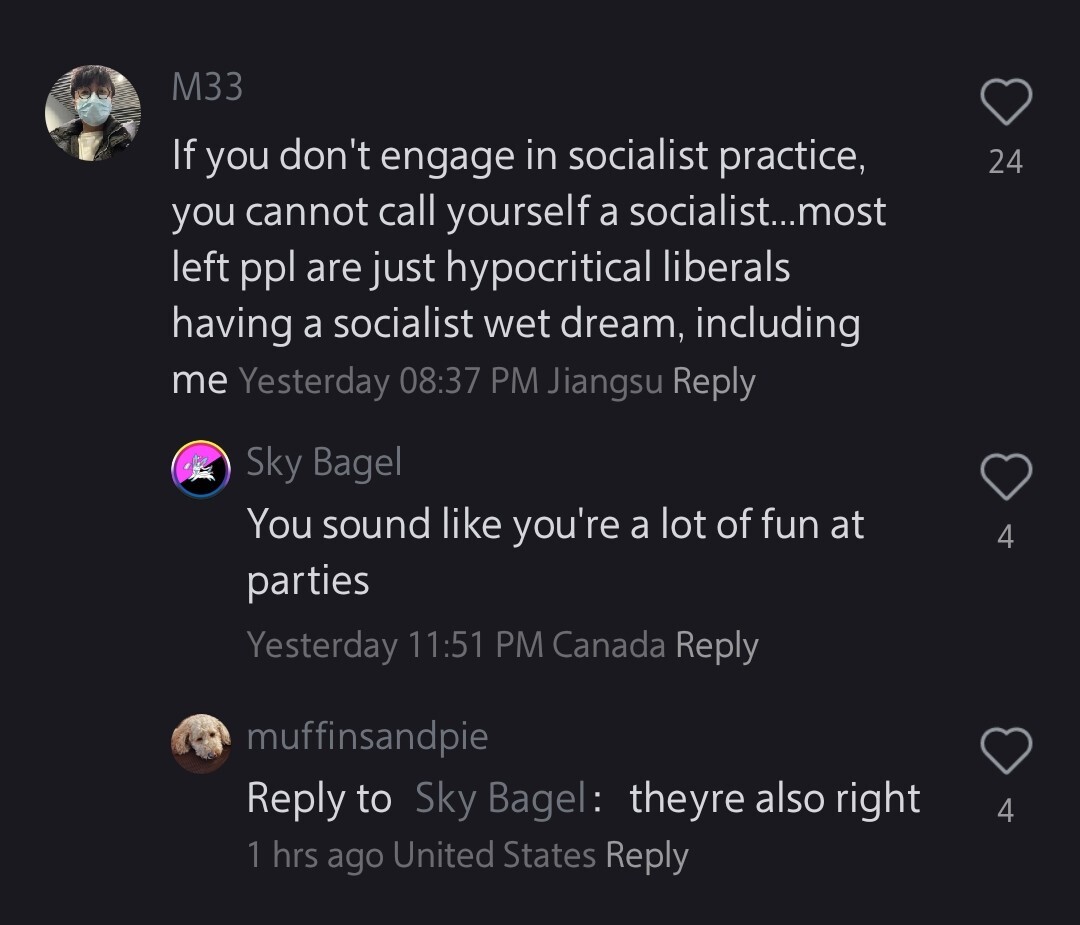Tap the like count under Sky Bagel's heart
This screenshot has width=1080, height=925.
(x=1005, y=537)
